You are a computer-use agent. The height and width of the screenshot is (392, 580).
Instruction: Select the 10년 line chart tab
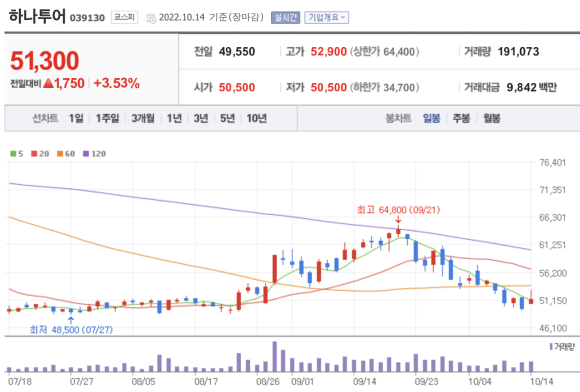[x=257, y=118]
